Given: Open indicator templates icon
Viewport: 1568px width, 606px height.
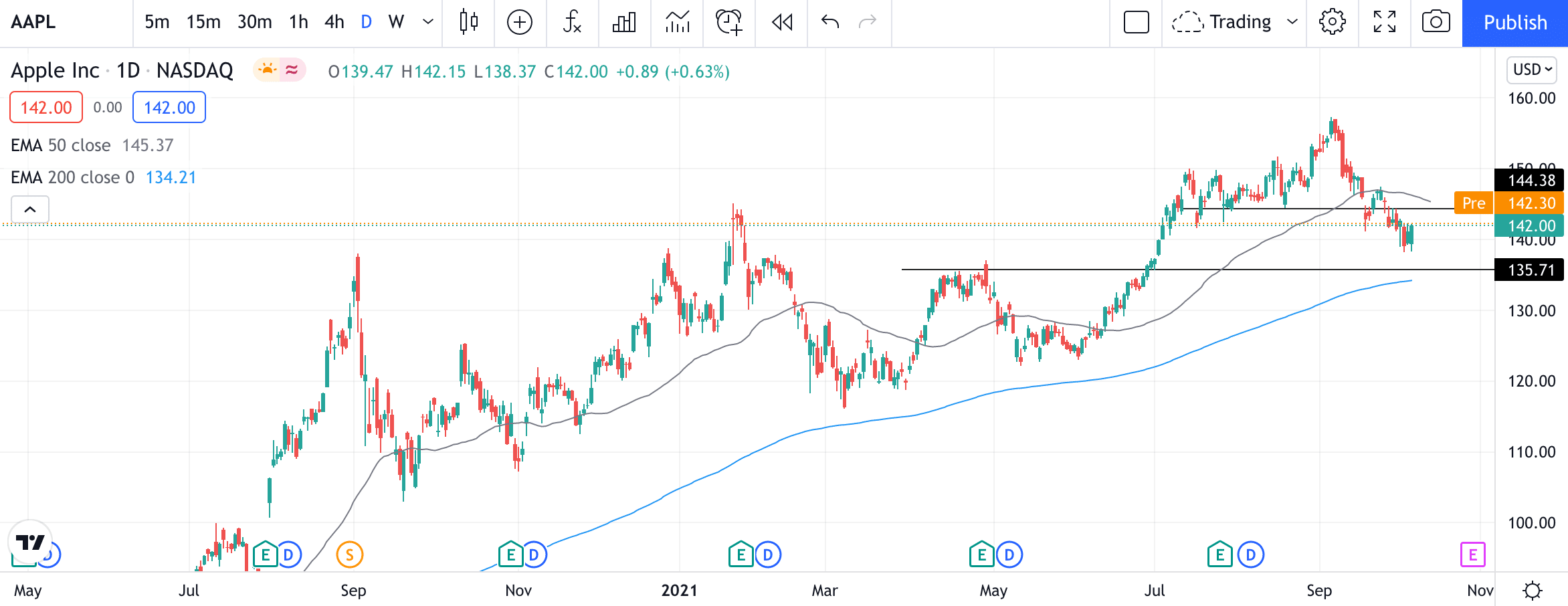Looking at the screenshot, I should pyautogui.click(x=677, y=22).
